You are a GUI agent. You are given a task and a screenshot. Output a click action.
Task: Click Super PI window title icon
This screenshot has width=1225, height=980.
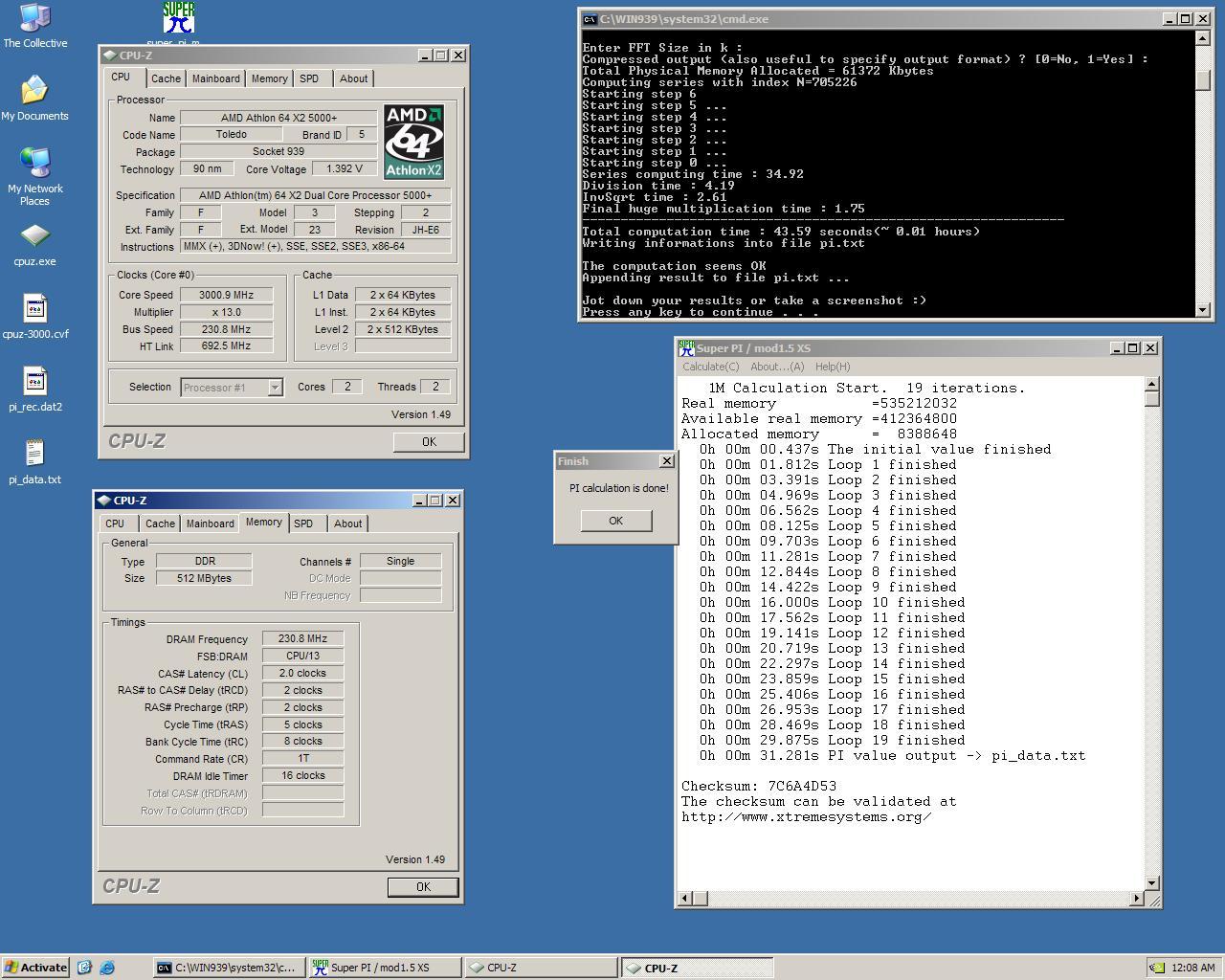point(686,348)
